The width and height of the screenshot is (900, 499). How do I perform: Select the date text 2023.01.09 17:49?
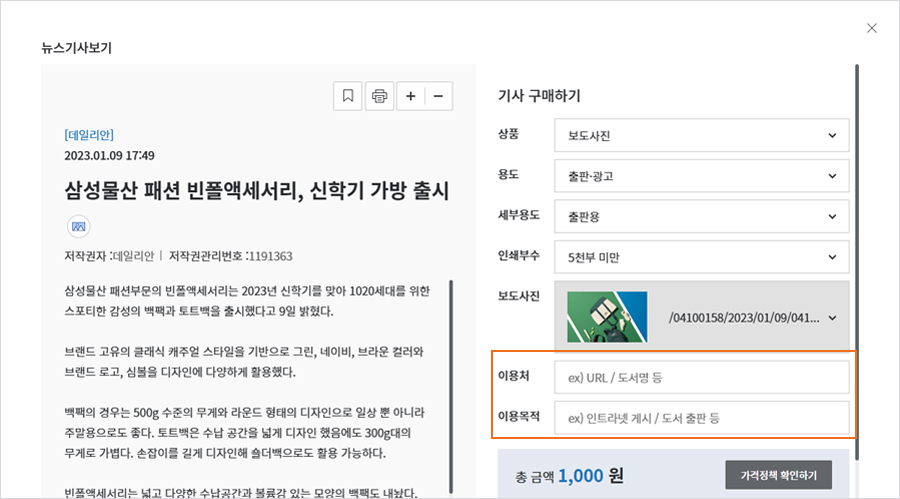(x=109, y=156)
